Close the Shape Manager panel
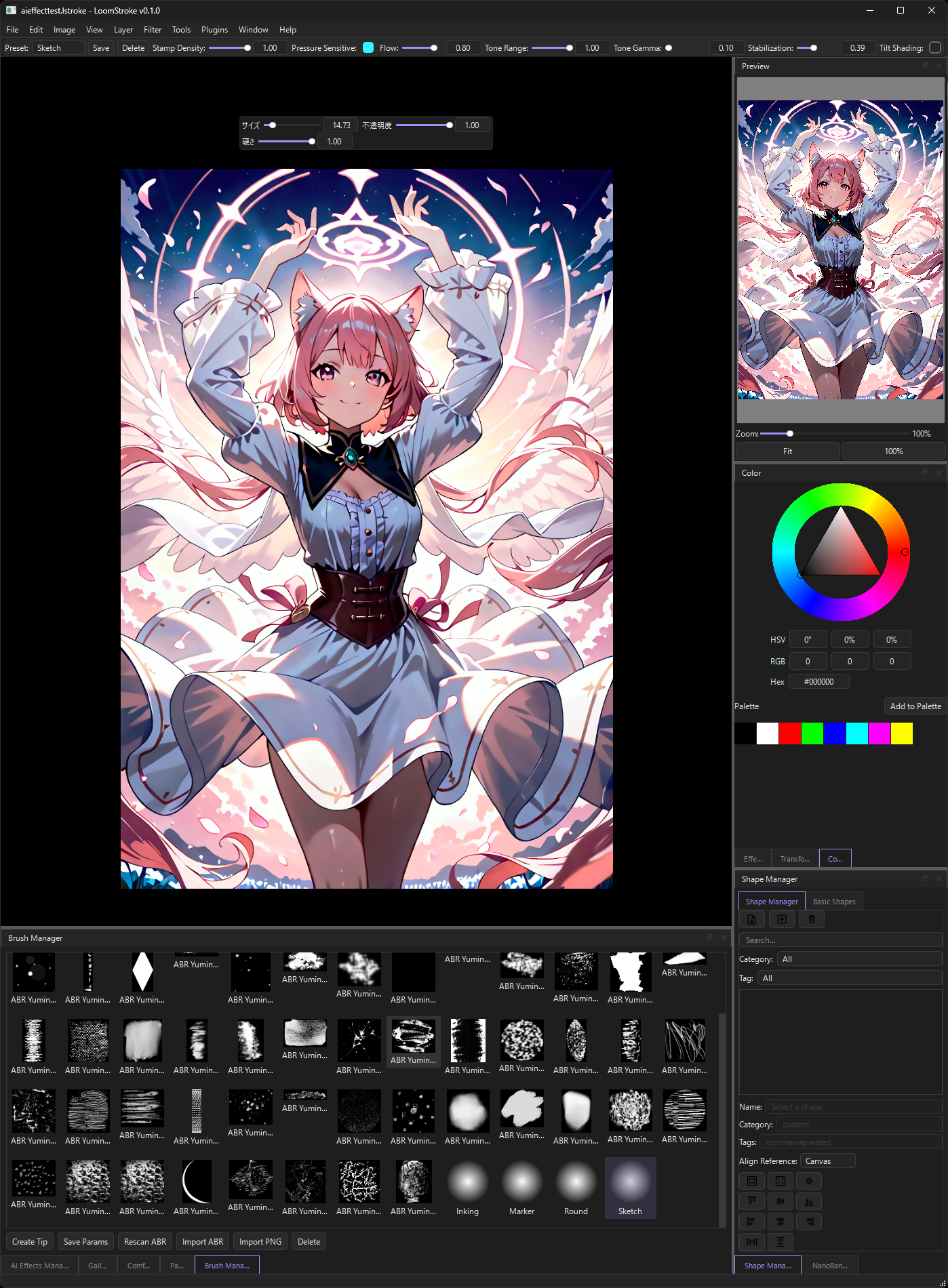This screenshot has height=1288, width=948. (x=939, y=879)
